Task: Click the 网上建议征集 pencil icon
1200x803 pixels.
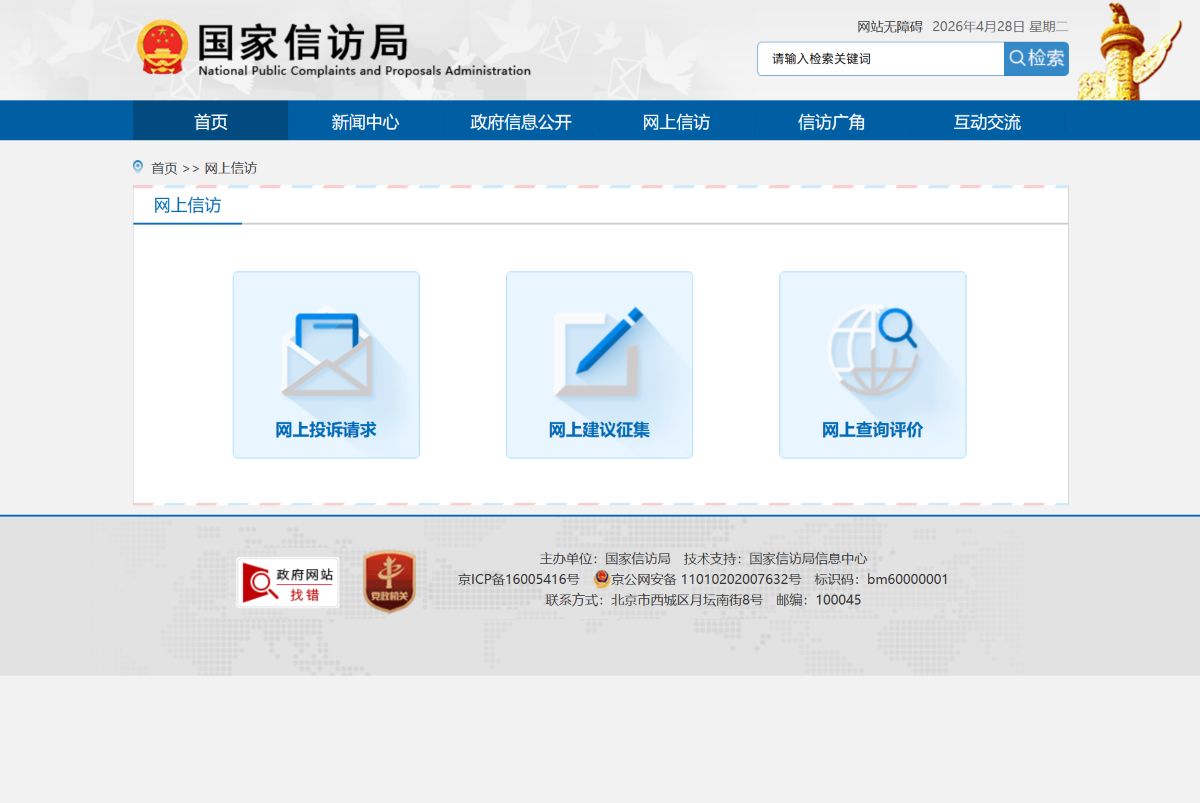Action: [x=598, y=350]
